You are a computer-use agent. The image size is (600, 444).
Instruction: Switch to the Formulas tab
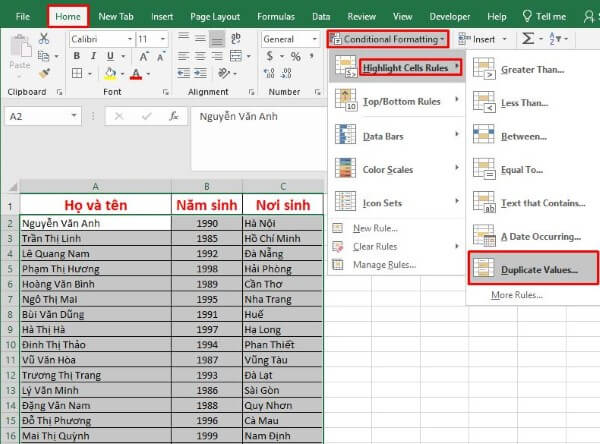[276, 17]
